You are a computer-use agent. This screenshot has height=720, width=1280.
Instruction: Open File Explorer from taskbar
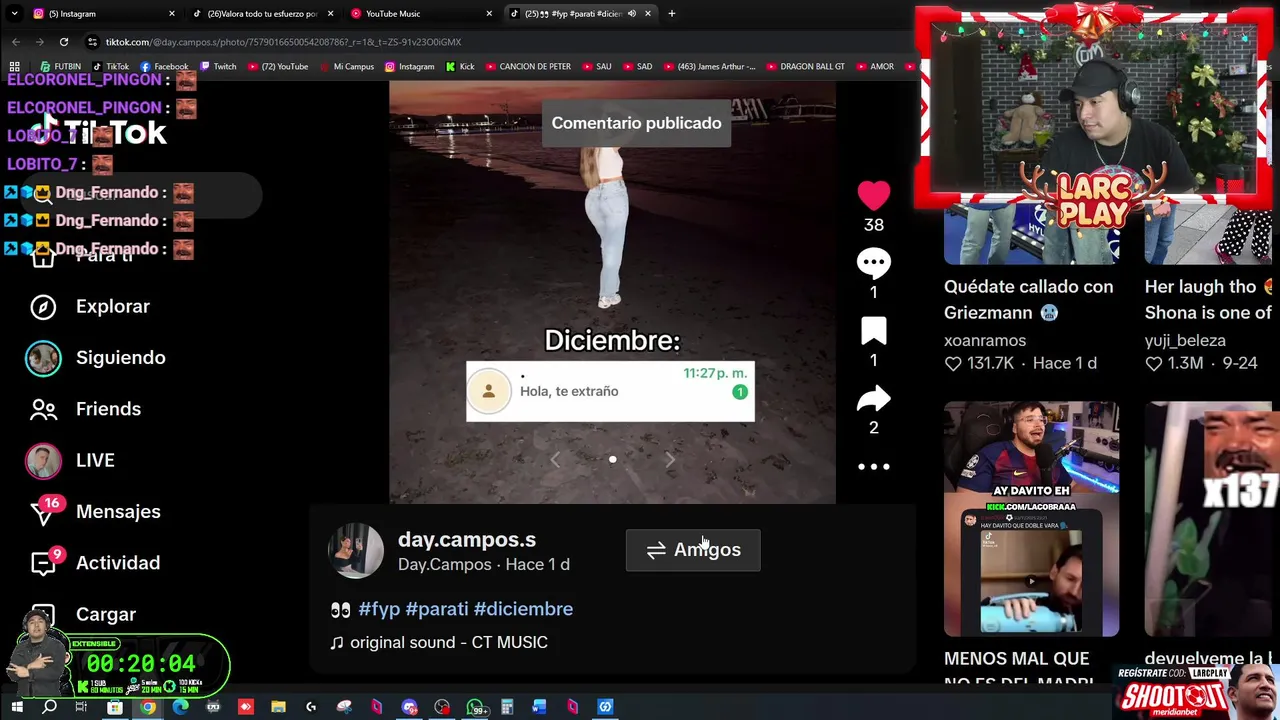[x=278, y=707]
